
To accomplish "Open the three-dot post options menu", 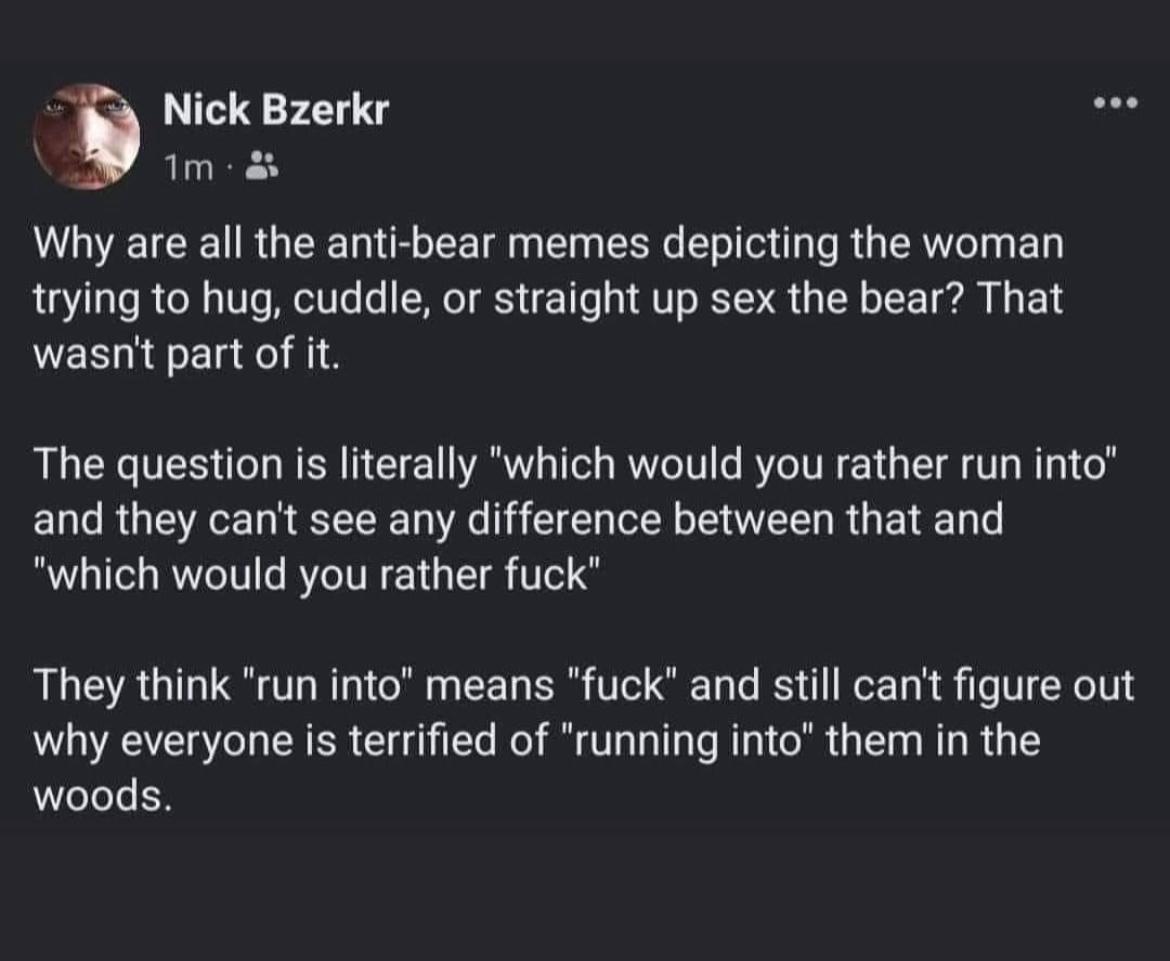I will click(1116, 102).
